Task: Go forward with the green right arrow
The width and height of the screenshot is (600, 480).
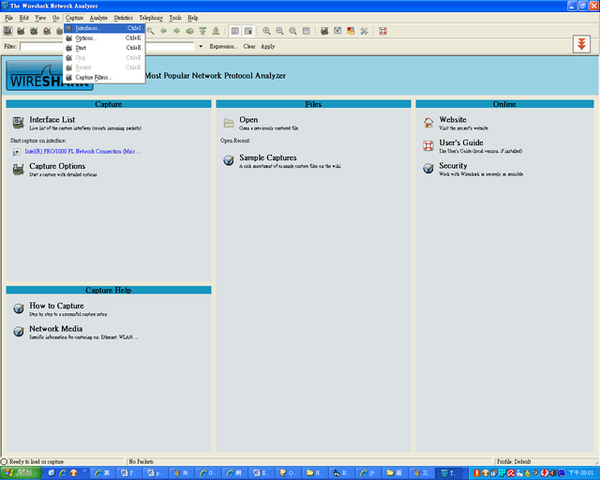Action: coord(176,31)
